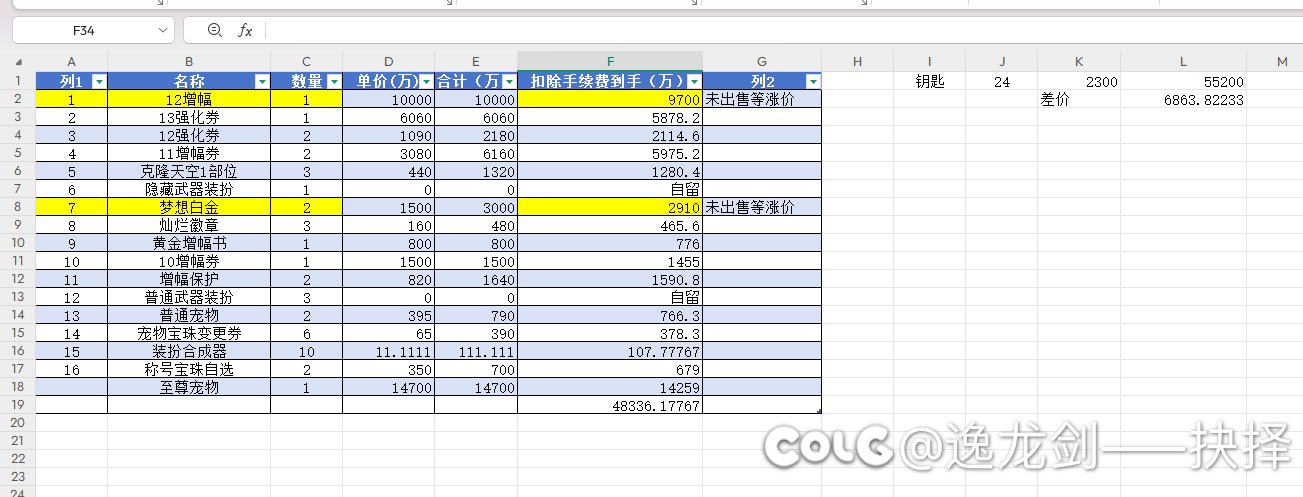Select column header B
The width and height of the screenshot is (1303, 497).
189,62
